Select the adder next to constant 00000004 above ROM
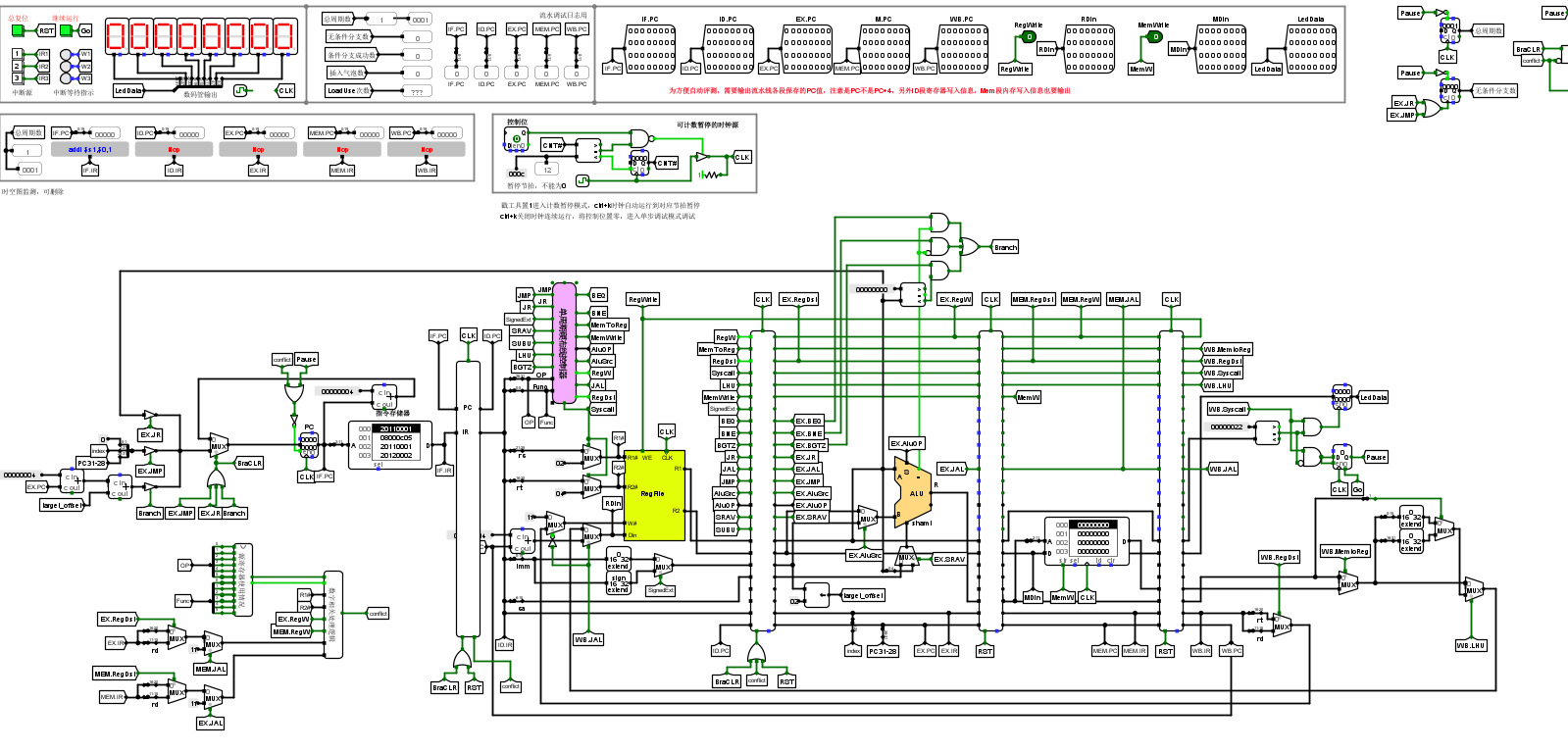This screenshot has width=1568, height=752. 385,398
